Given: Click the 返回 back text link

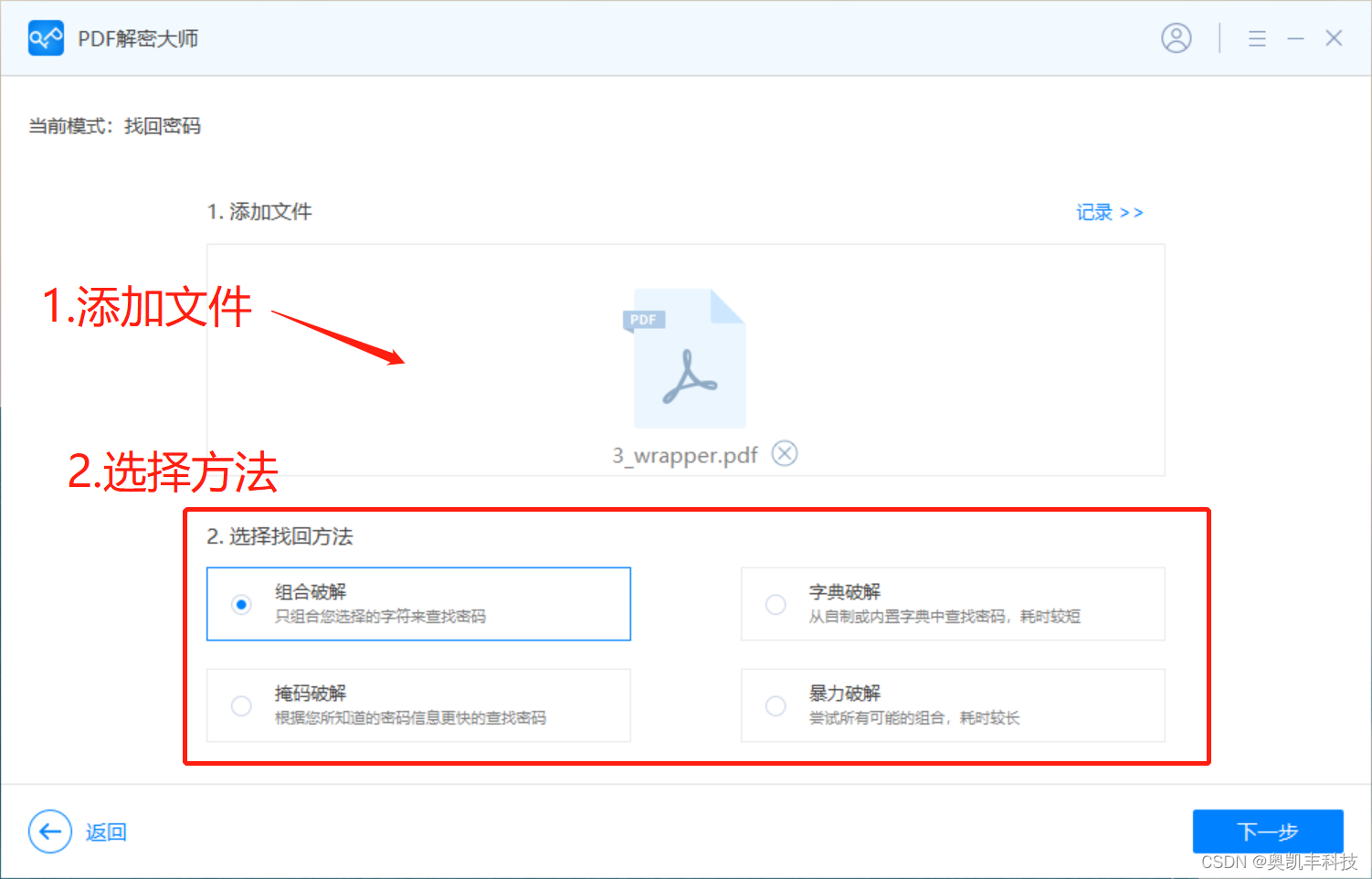Looking at the screenshot, I should click(x=106, y=832).
